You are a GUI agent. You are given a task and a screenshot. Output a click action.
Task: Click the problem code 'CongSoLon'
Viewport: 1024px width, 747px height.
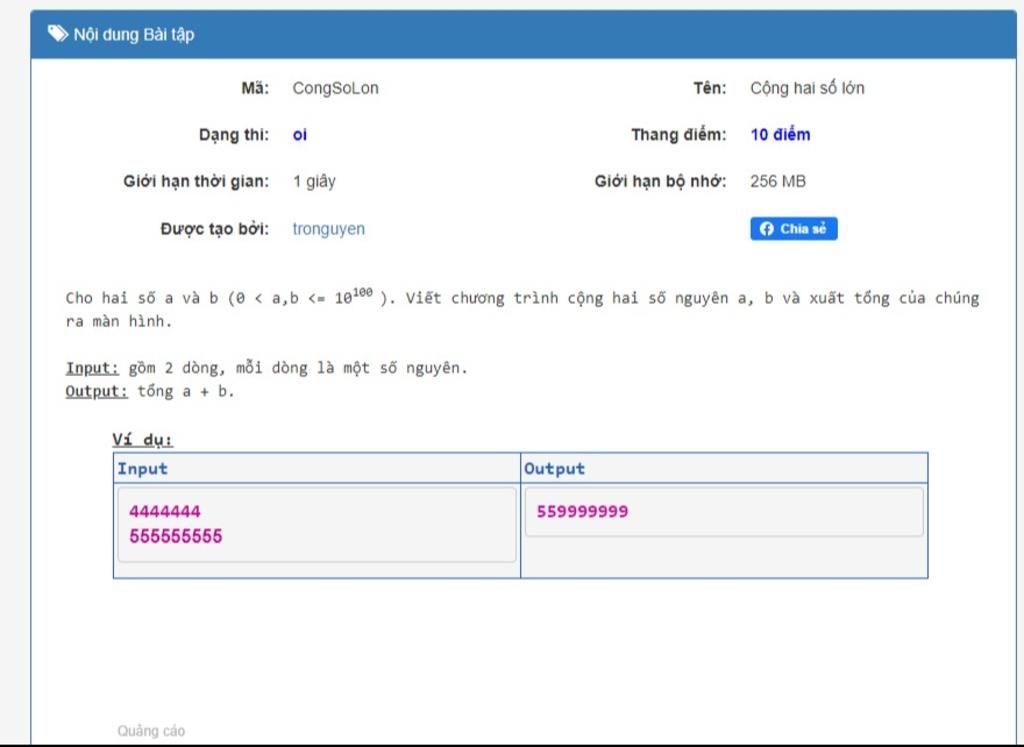tap(336, 88)
